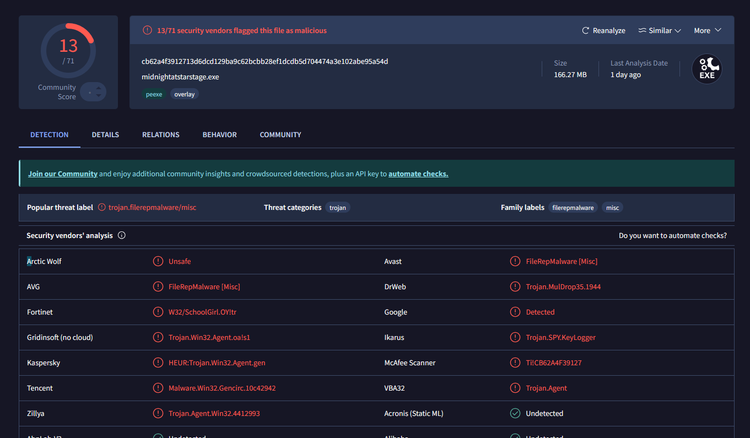
Task: Expand the More dropdown chevron
Action: (718, 30)
